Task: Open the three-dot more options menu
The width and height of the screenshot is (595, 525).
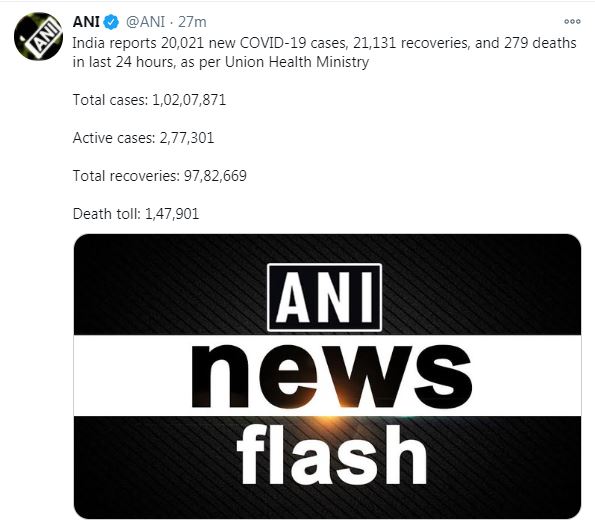Action: coord(572,22)
